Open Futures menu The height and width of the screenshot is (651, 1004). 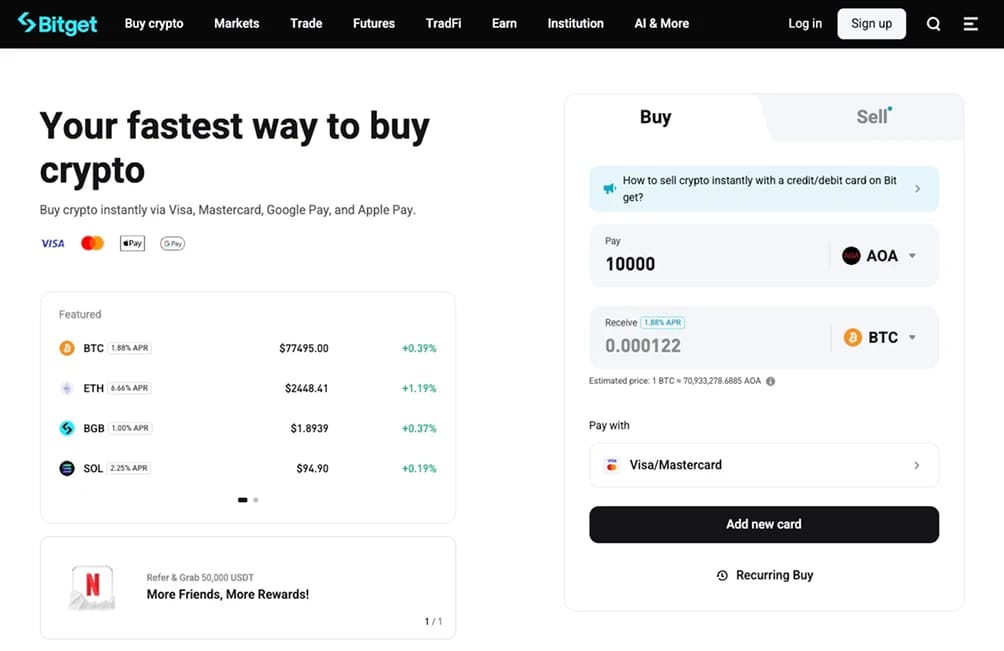pyautogui.click(x=374, y=24)
